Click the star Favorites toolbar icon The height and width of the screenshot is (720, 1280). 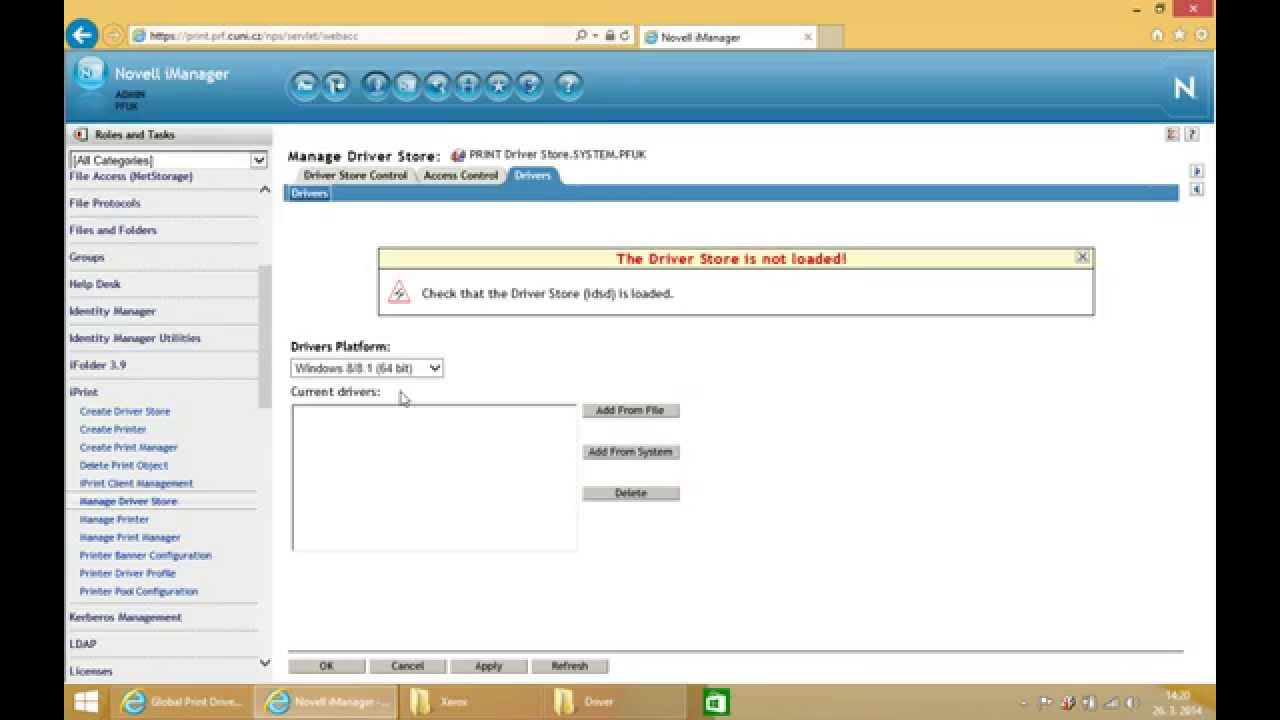coord(498,86)
